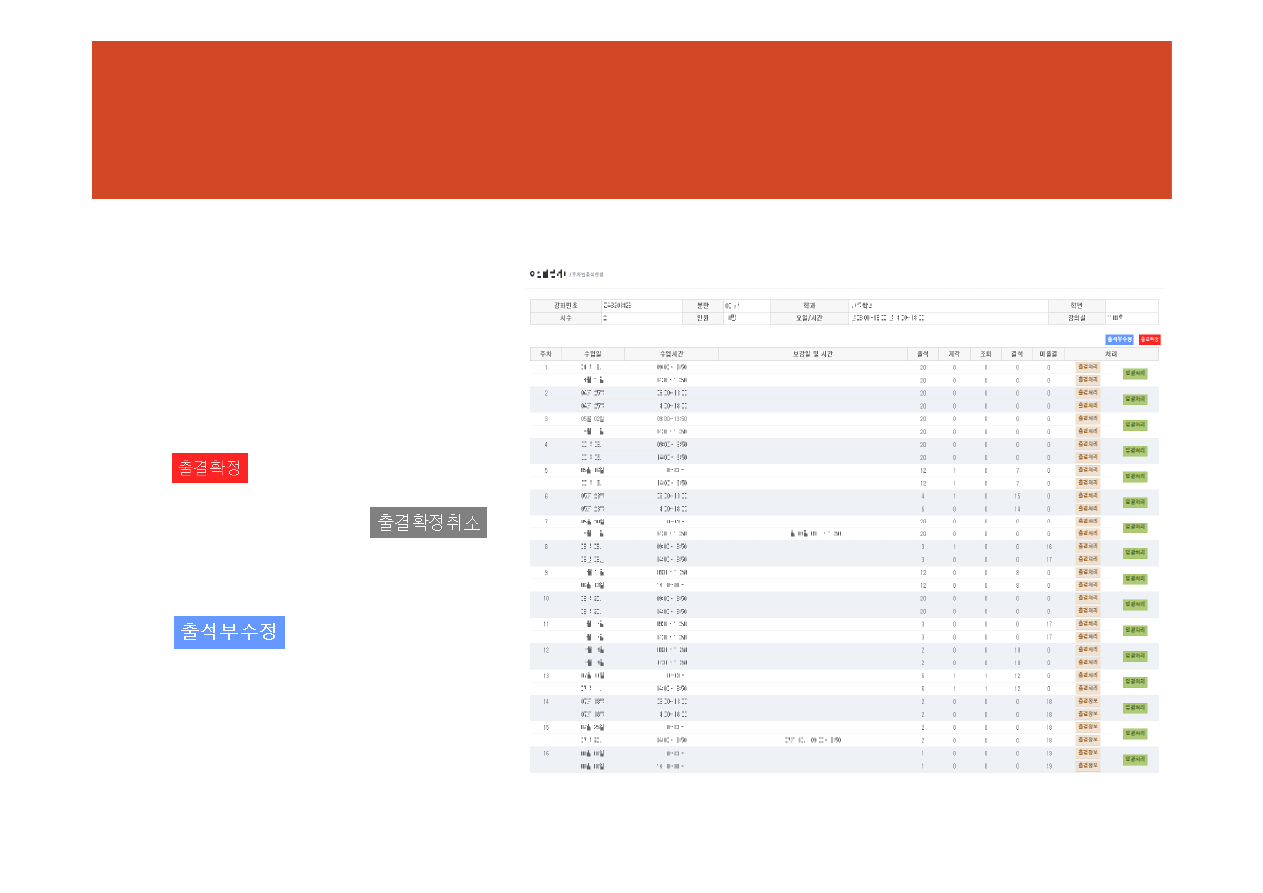Open 출결처리 for week 10 second session
The height and width of the screenshot is (893, 1263).
(x=1087, y=611)
